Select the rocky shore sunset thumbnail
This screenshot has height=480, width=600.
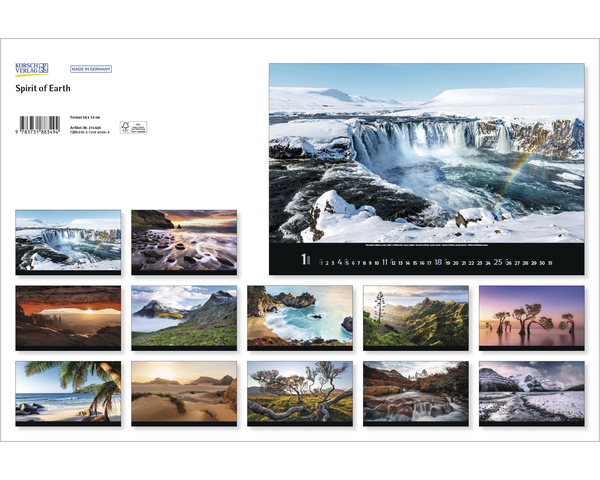184,241
